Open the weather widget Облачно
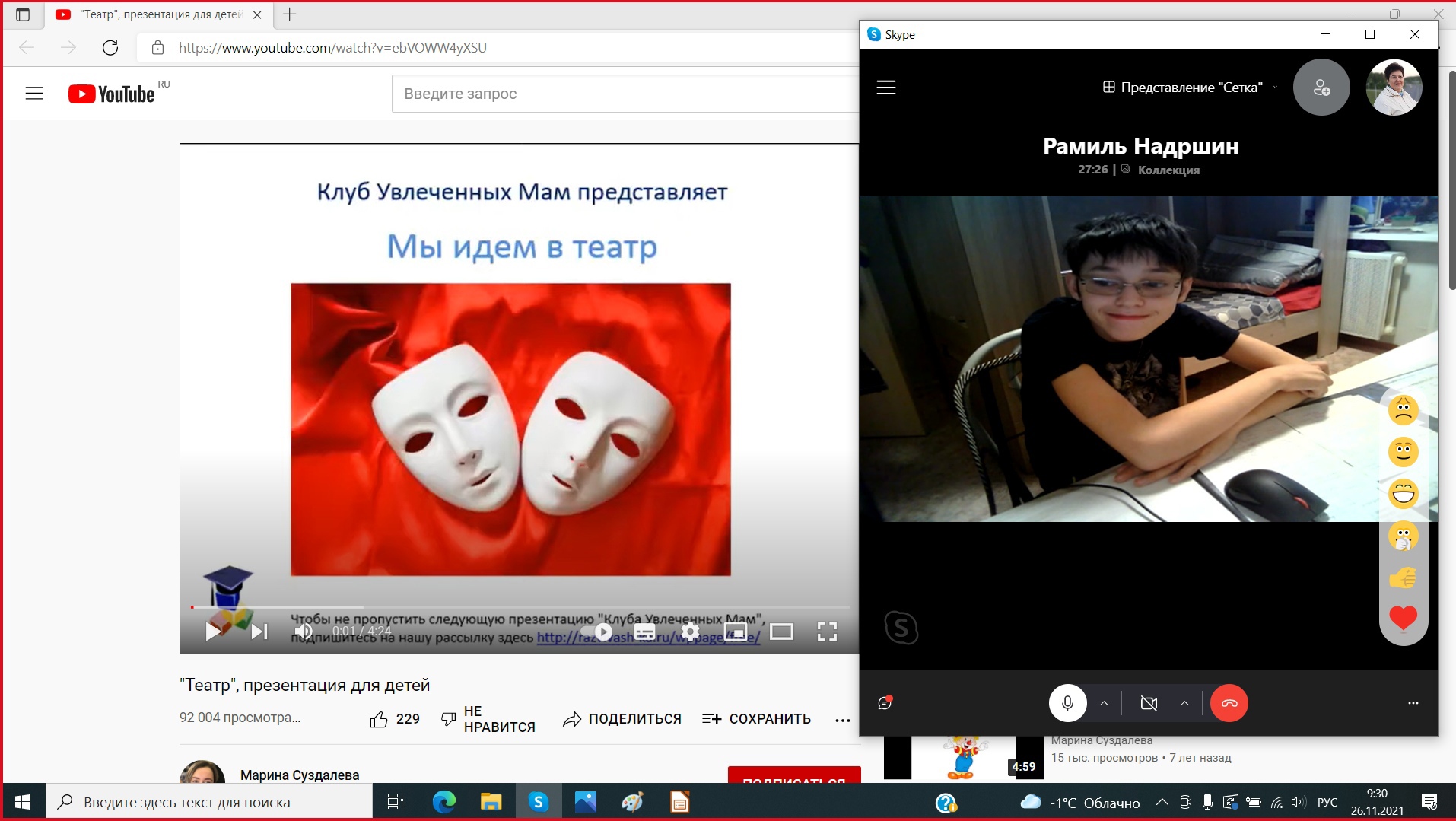The width and height of the screenshot is (1456, 821). (1080, 803)
